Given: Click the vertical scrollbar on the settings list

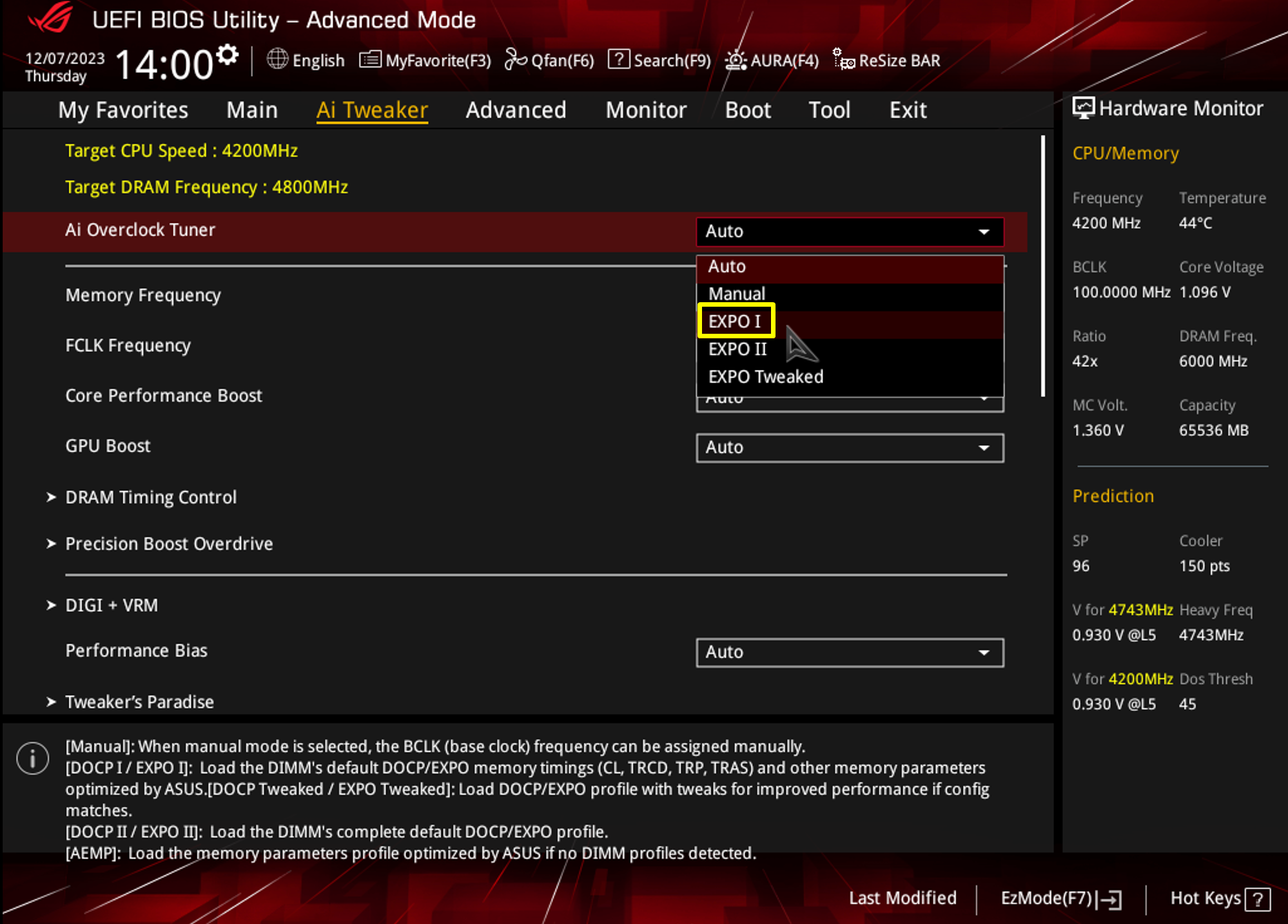Looking at the screenshot, I should point(1042,258).
